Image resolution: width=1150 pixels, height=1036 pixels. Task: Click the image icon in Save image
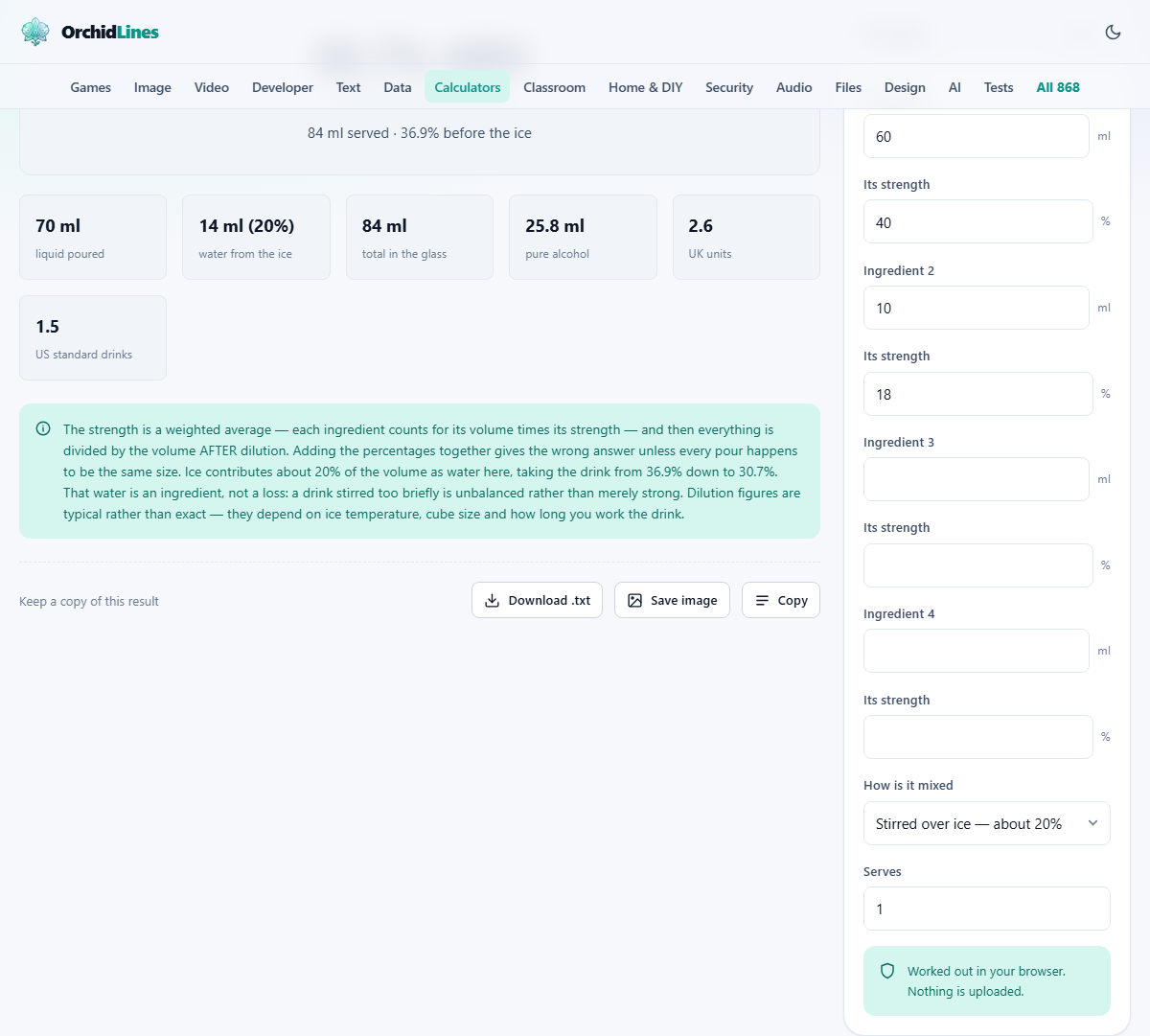[634, 601]
